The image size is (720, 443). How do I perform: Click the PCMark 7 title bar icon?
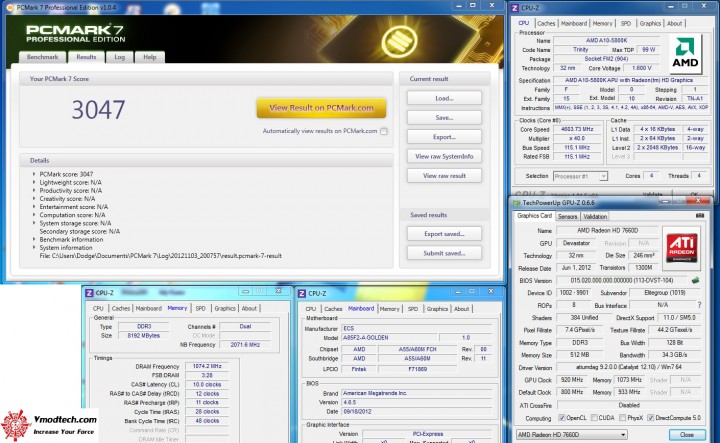11,7
